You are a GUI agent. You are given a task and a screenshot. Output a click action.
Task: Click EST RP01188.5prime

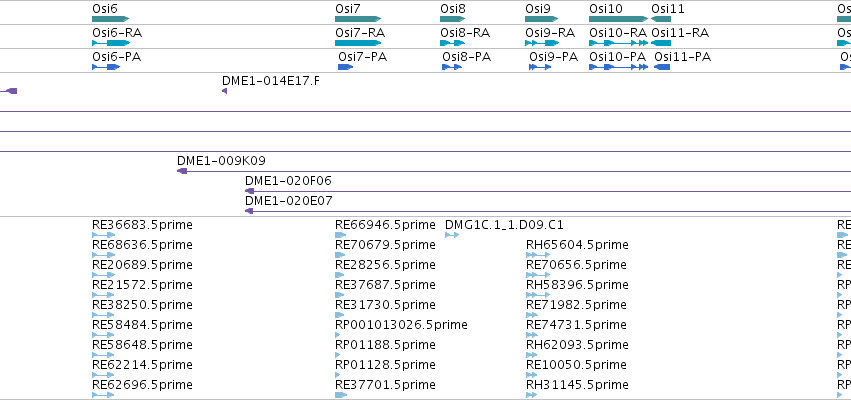pyautogui.click(x=338, y=355)
